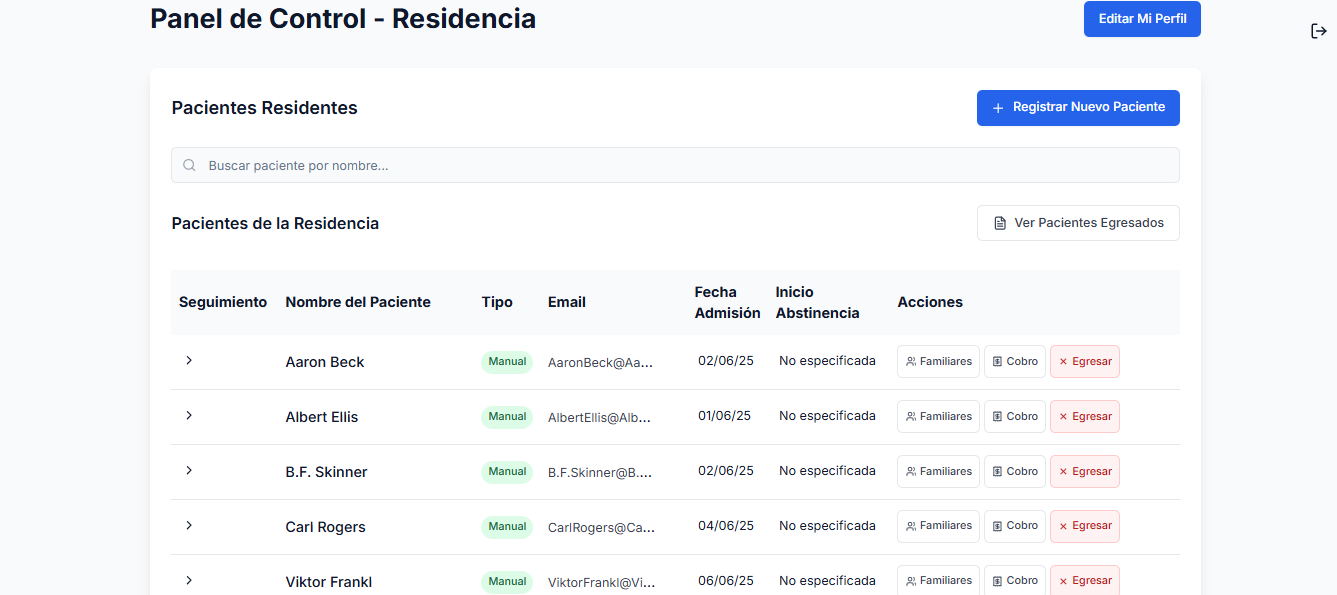Select patient name Aaron Beck
This screenshot has height=595, width=1337.
[325, 362]
